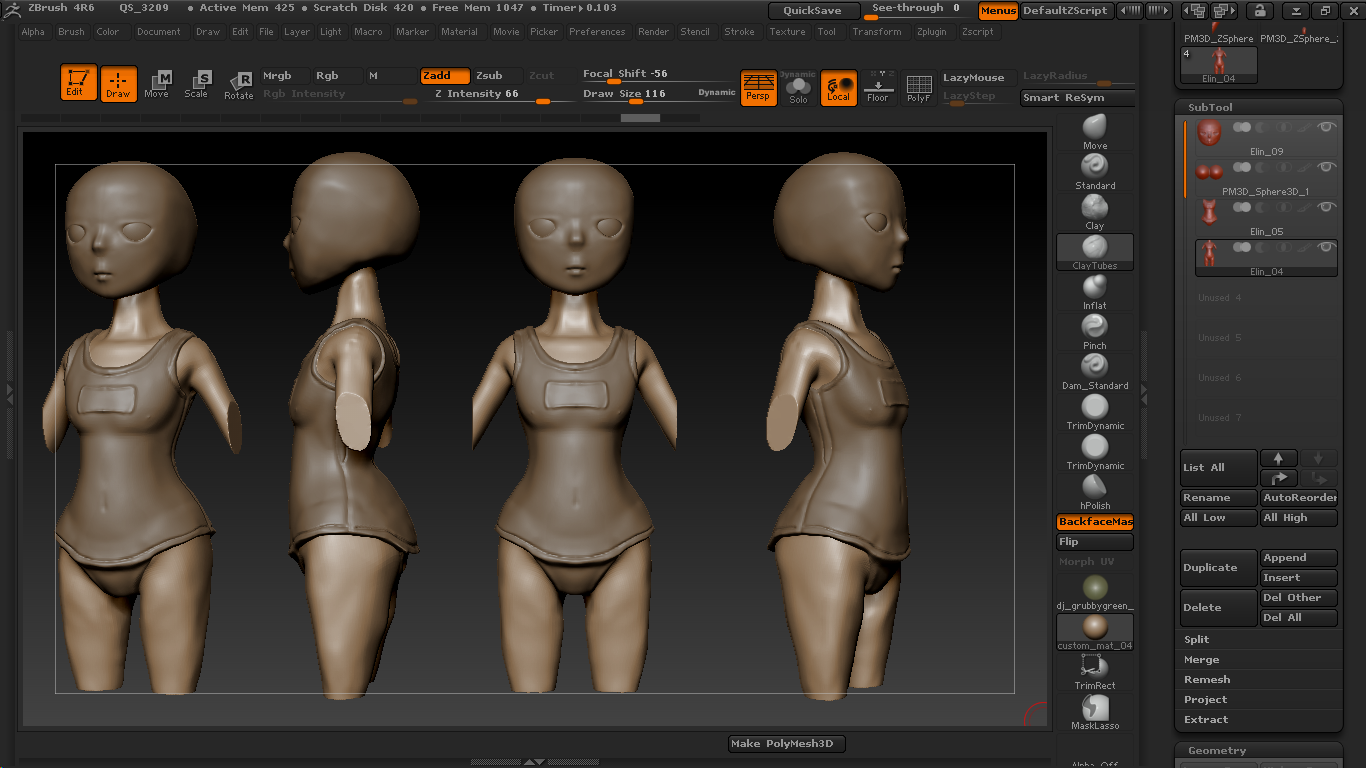Open the Brush menu
Viewport: 1366px width, 768px height.
tap(71, 32)
